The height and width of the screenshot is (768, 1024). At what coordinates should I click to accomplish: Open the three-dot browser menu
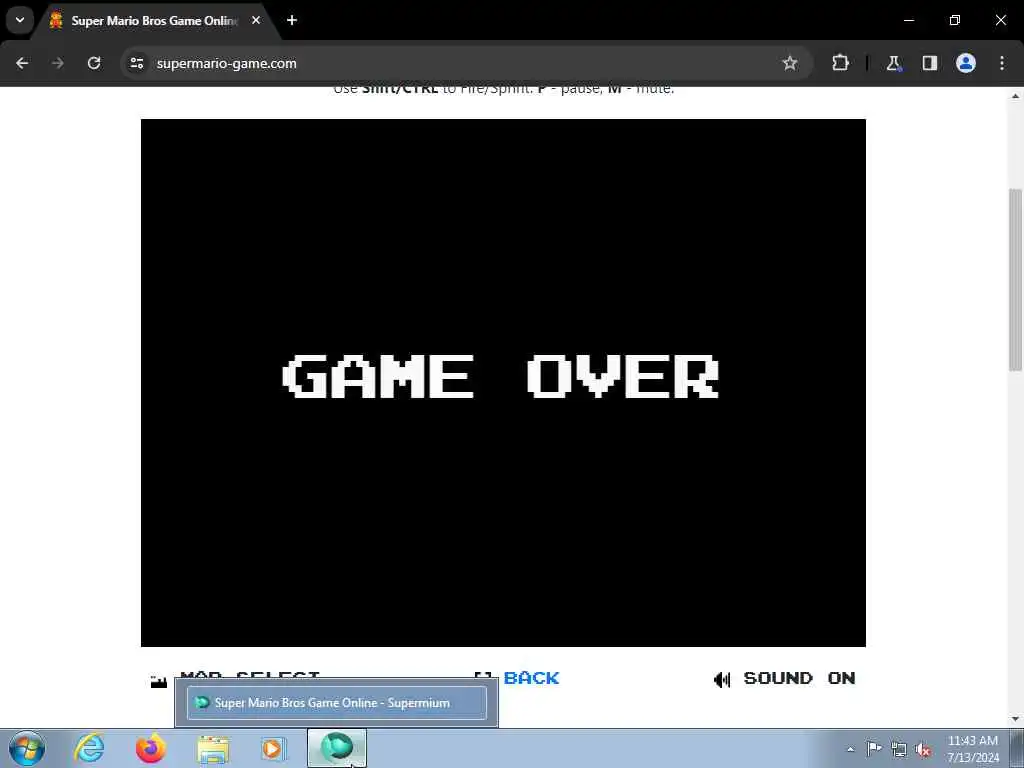click(1002, 63)
